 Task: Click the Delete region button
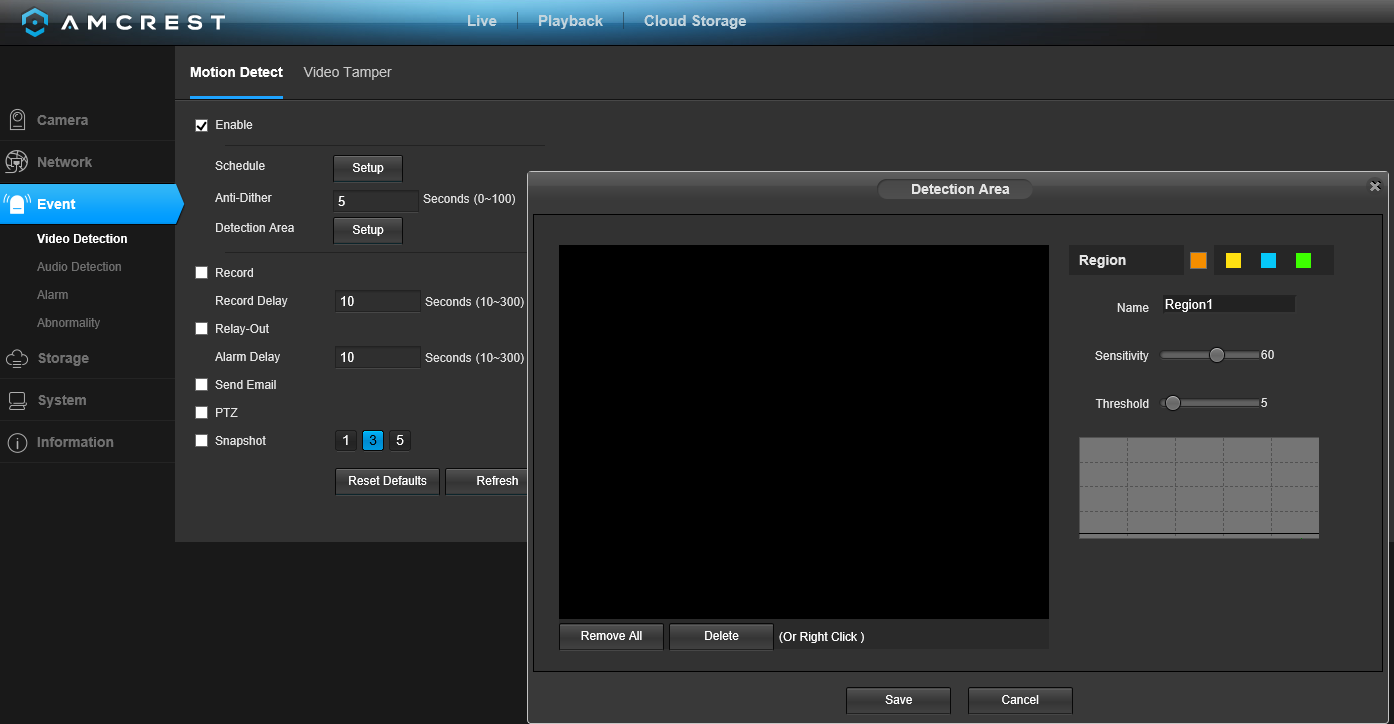click(721, 636)
